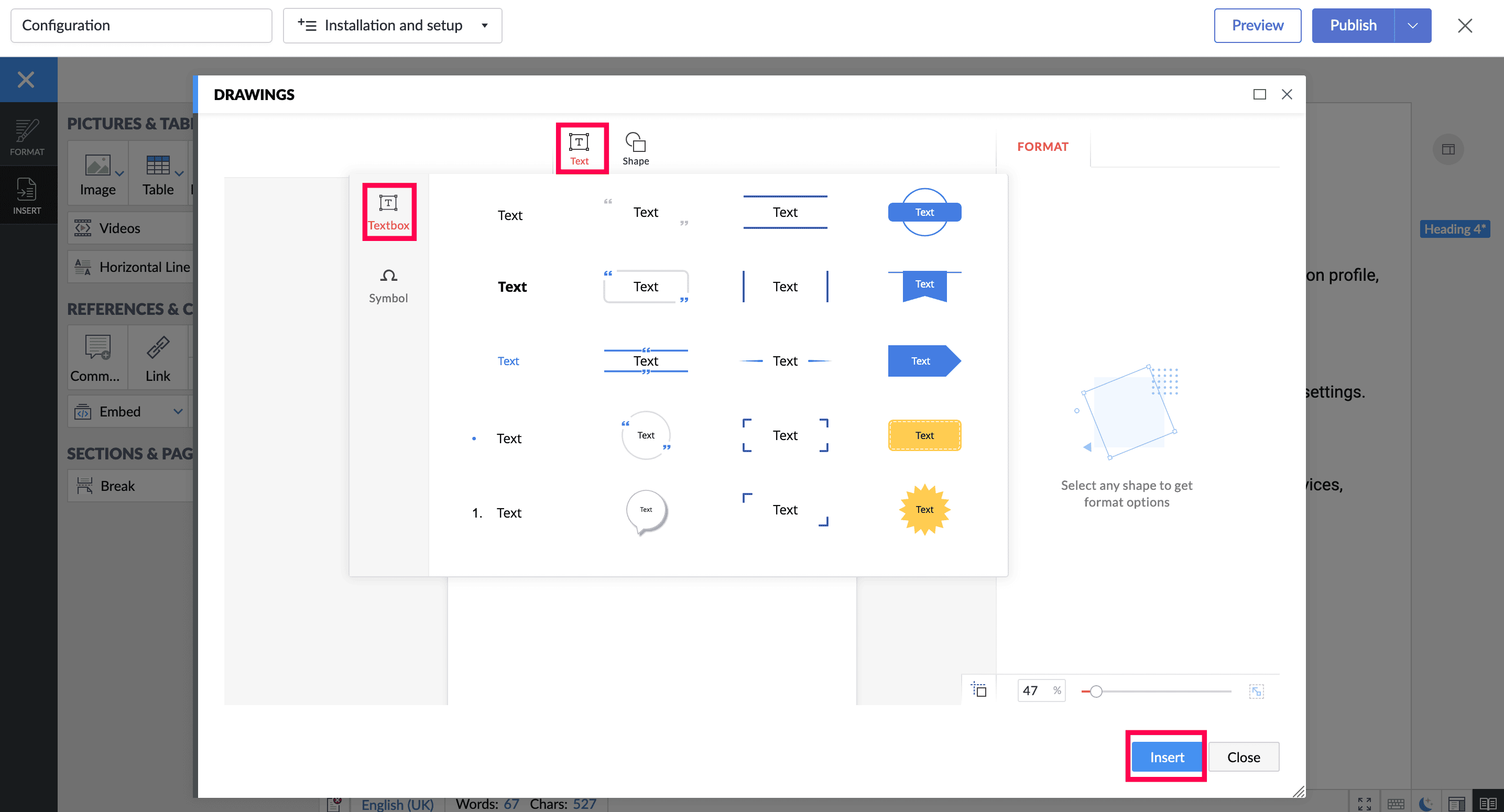Click the zoom slider handle
The width and height of the screenshot is (1504, 812).
1096,691
